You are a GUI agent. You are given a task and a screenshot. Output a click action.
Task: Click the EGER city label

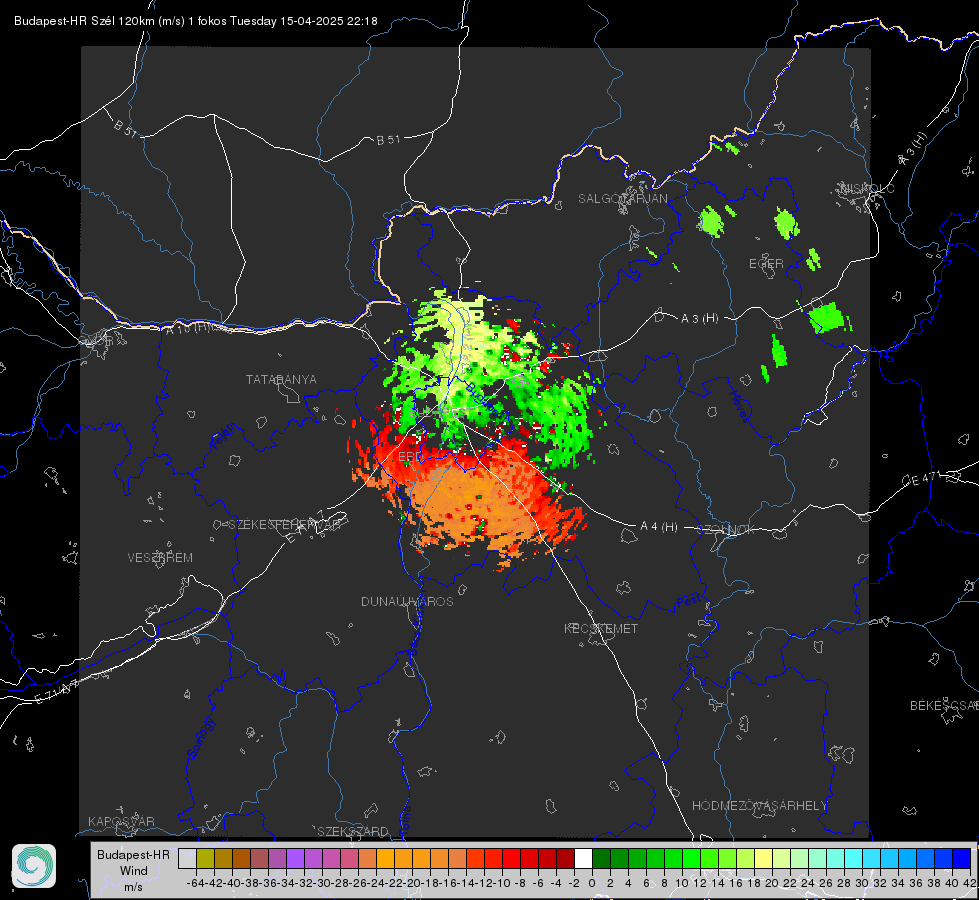(x=766, y=264)
